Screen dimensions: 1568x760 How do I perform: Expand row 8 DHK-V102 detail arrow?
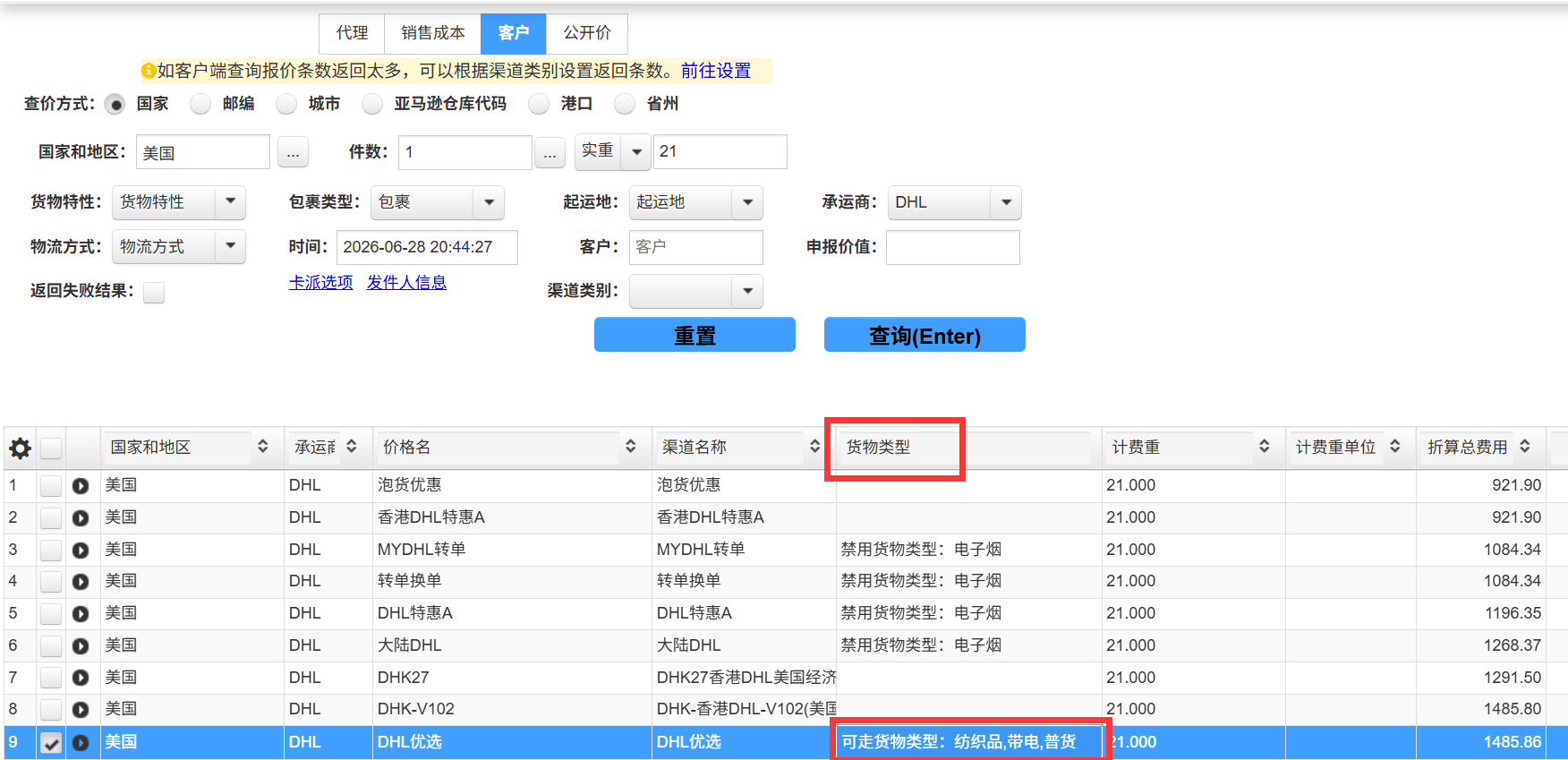pyautogui.click(x=81, y=709)
